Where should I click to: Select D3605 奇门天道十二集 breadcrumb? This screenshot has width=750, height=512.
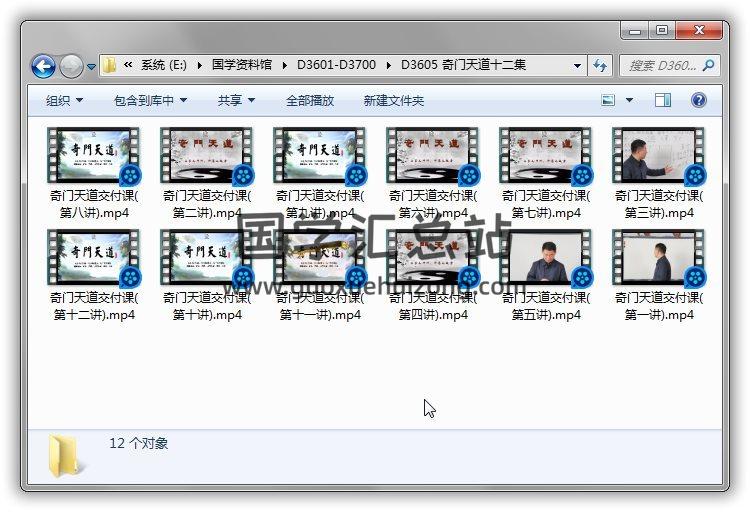pos(463,65)
